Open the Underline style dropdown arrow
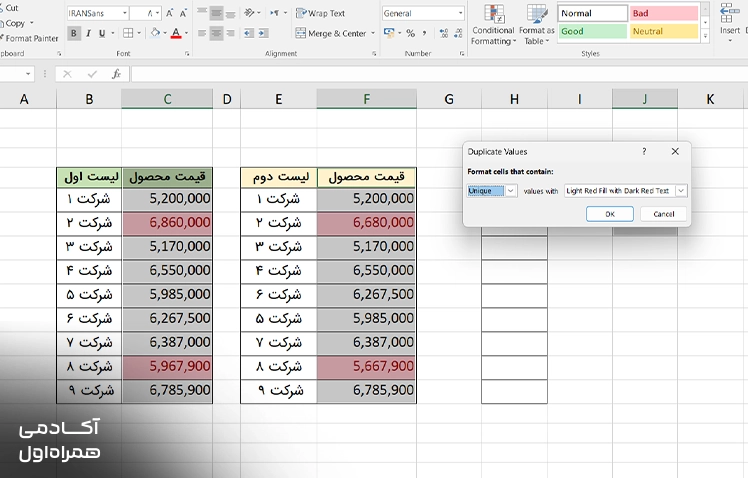This screenshot has width=748, height=478. [x=113, y=33]
